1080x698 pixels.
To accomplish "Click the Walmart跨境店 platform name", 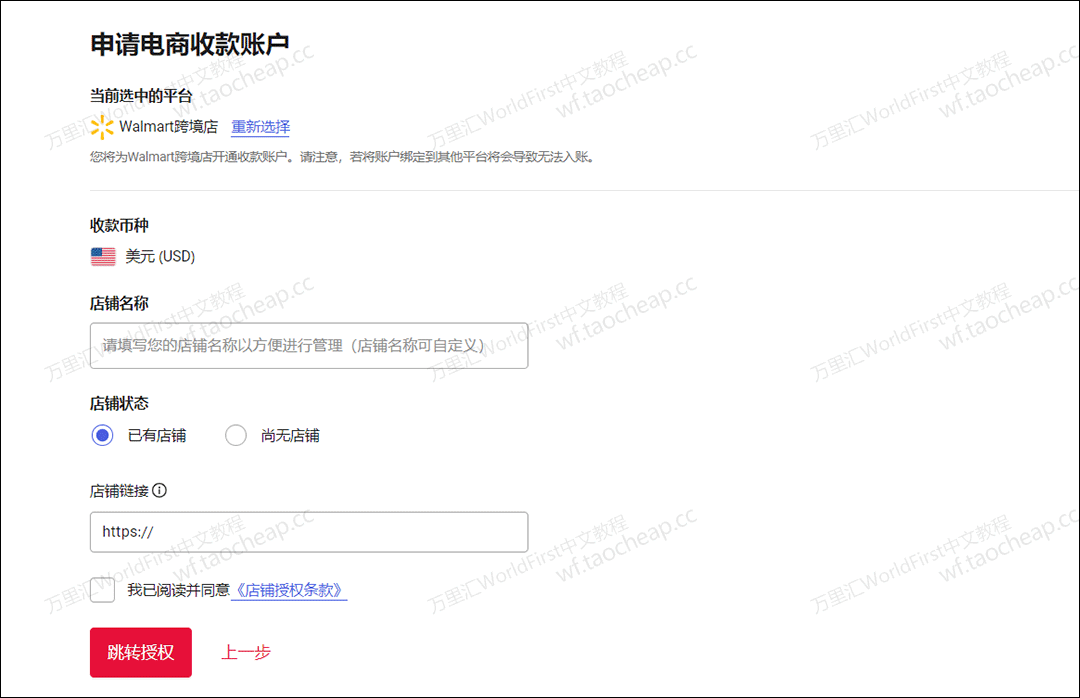I will [168, 127].
